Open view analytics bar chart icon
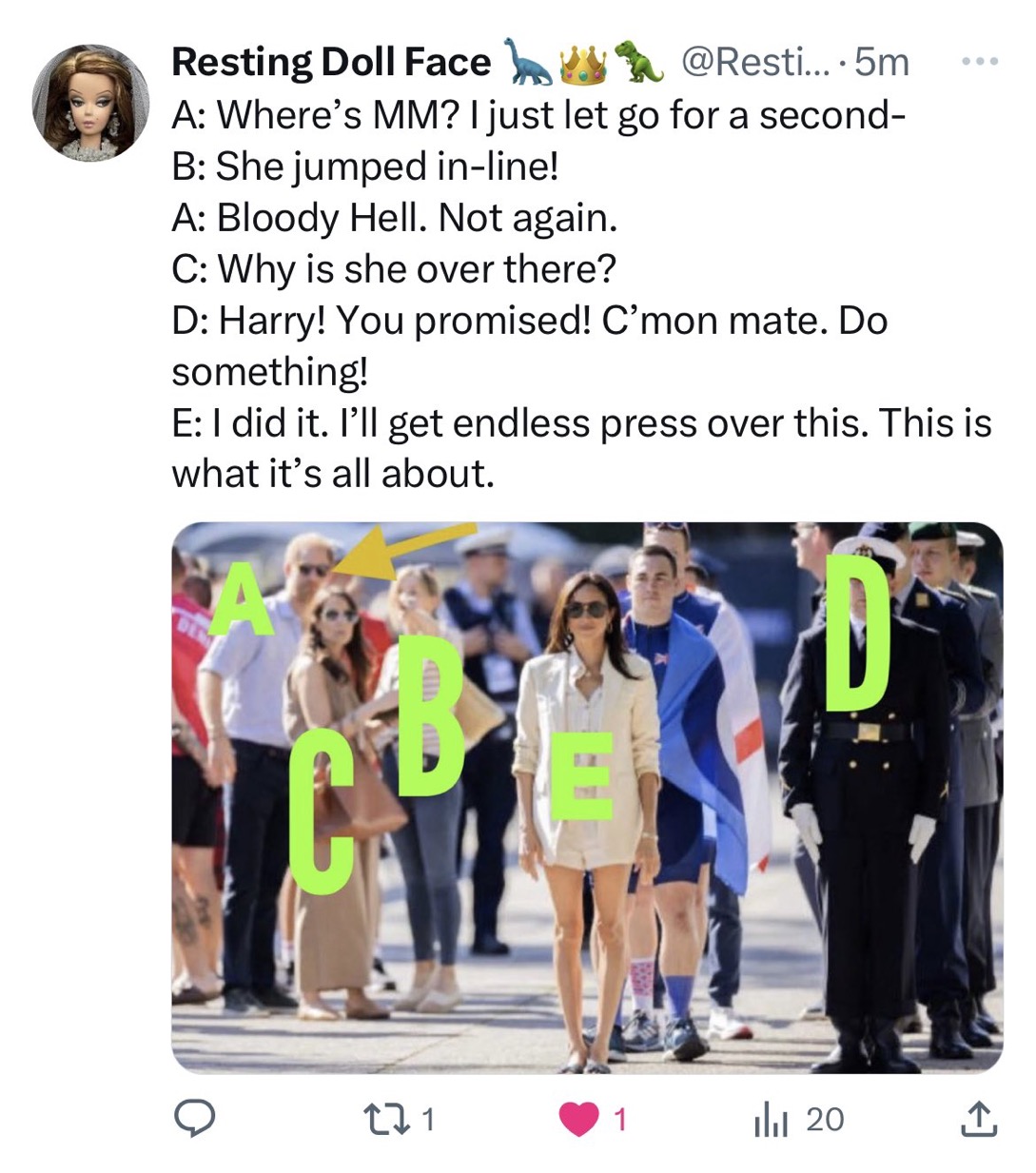 772,1120
